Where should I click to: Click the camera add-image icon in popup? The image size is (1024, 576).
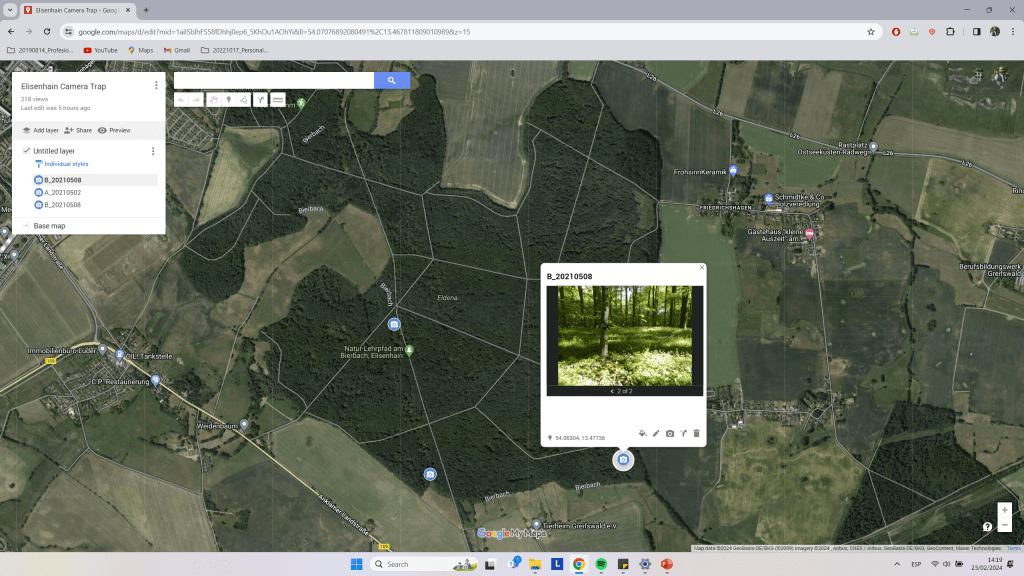point(670,433)
